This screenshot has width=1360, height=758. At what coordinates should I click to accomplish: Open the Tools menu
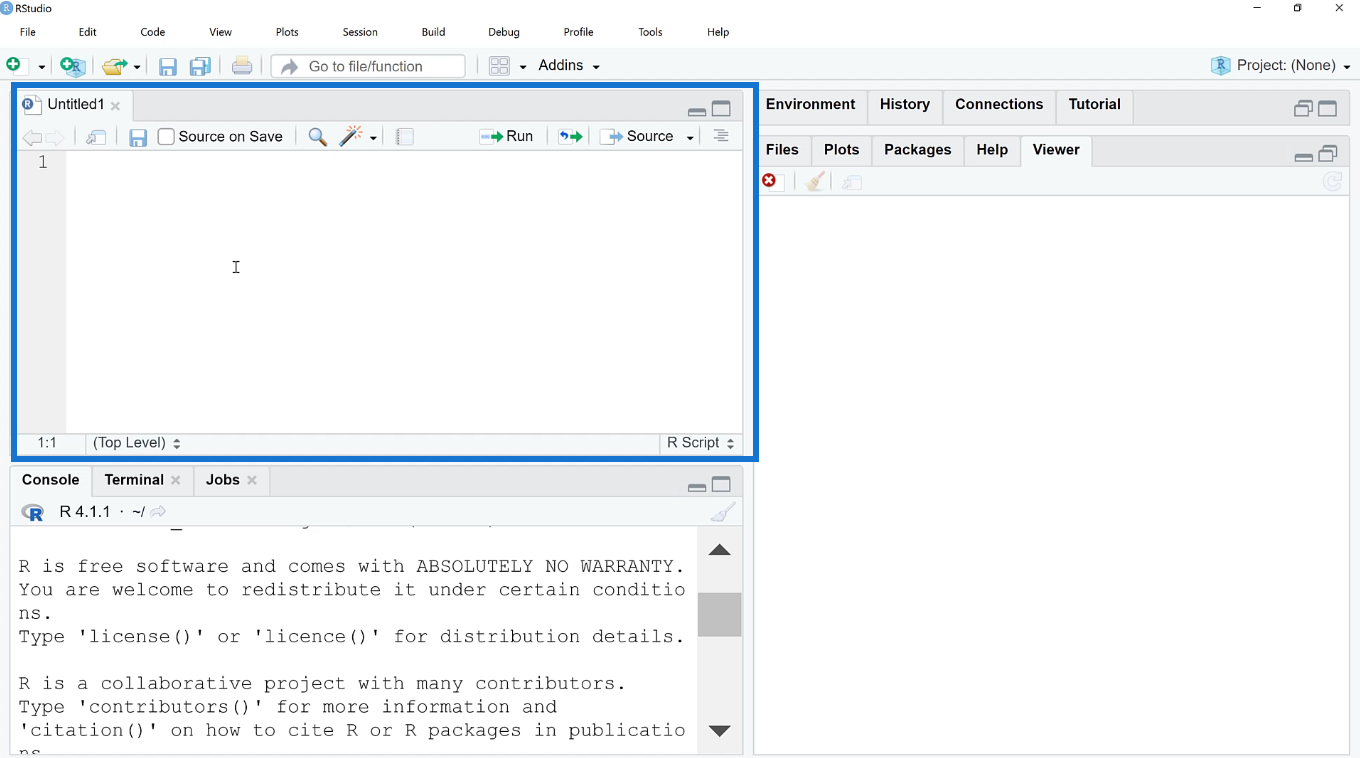650,32
